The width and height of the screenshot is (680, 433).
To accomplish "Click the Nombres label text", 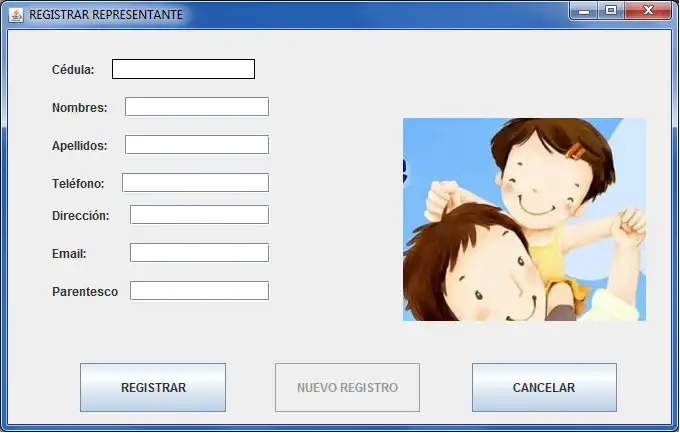I will coord(79,108).
